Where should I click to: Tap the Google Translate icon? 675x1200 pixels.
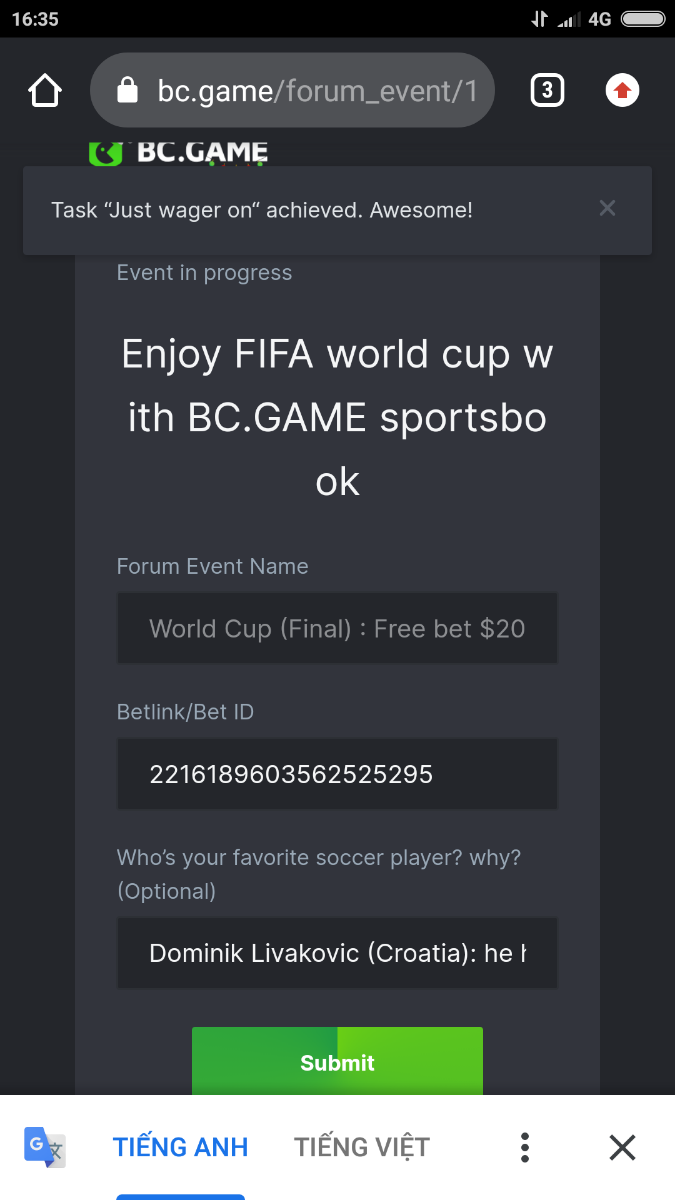(45, 1147)
